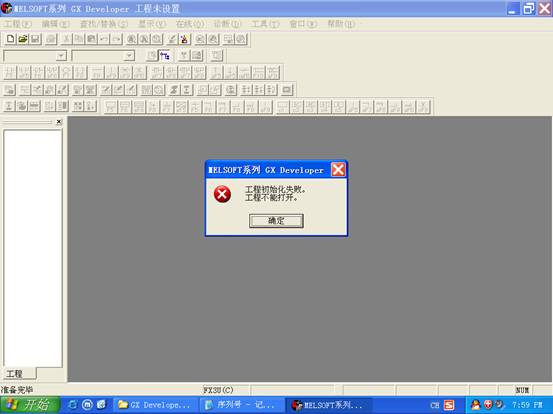
Task: Click the Undo arrow icon
Action: 104,39
